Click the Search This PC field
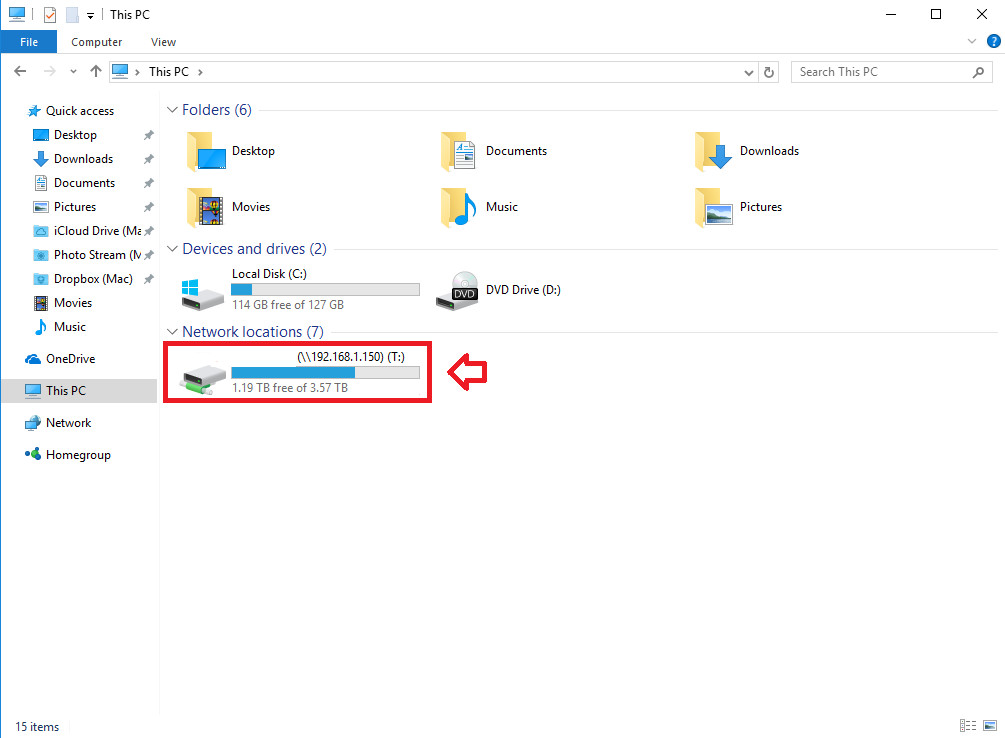1005x738 pixels. click(x=880, y=72)
